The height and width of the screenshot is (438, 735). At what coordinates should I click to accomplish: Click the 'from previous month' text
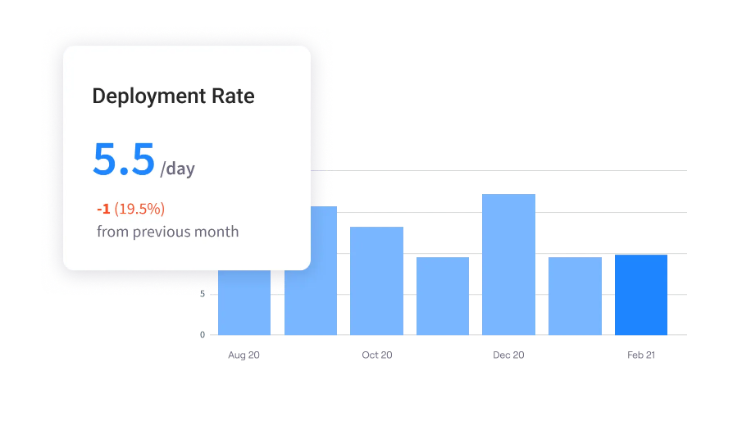tap(167, 232)
